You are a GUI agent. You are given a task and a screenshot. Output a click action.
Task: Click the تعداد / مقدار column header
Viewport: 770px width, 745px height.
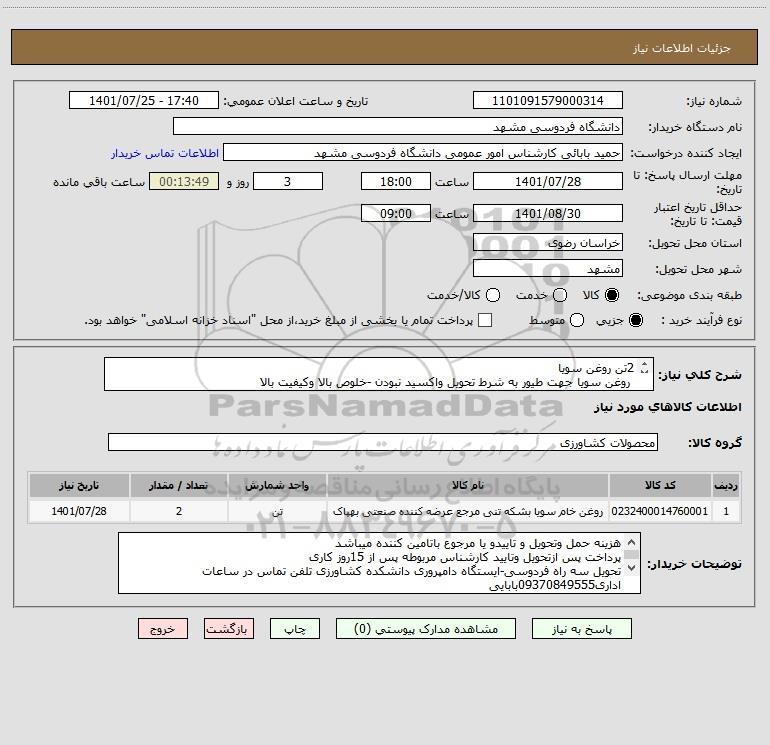point(179,485)
